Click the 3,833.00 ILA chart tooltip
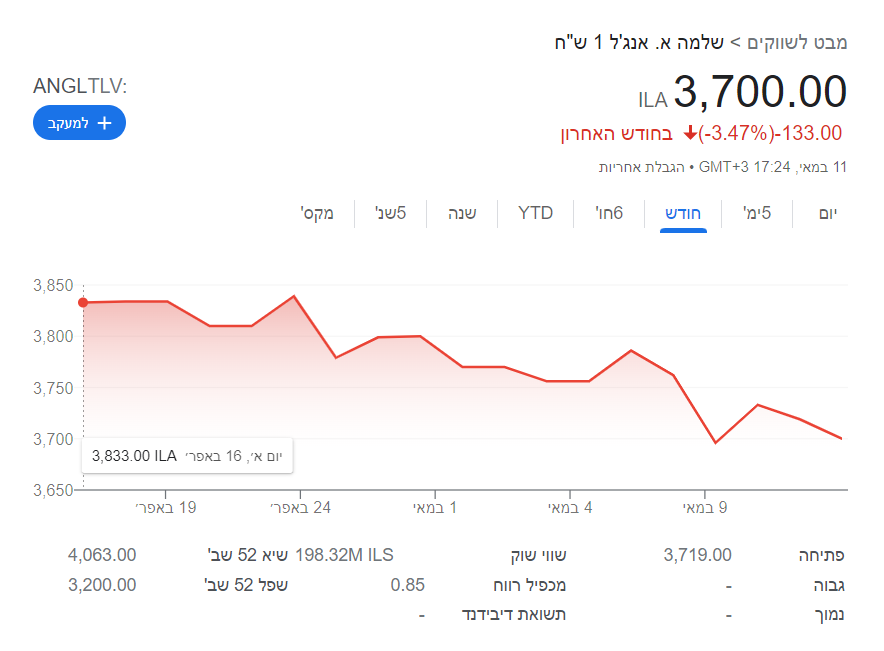This screenshot has height=651, width=884. click(187, 456)
